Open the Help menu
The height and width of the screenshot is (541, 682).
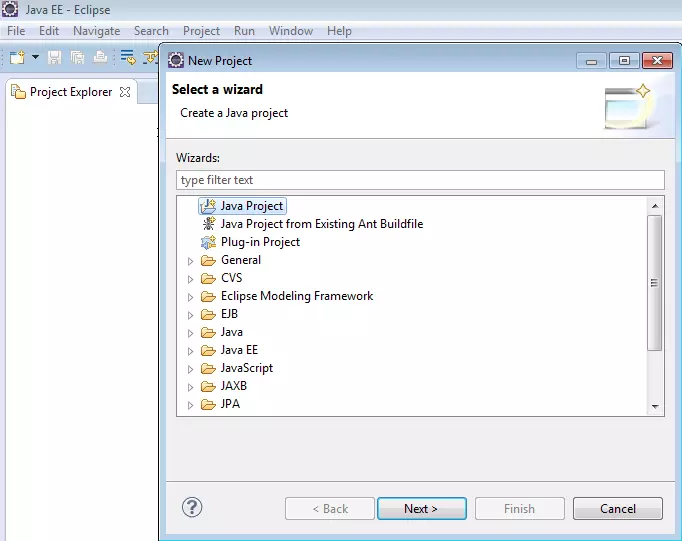[339, 31]
